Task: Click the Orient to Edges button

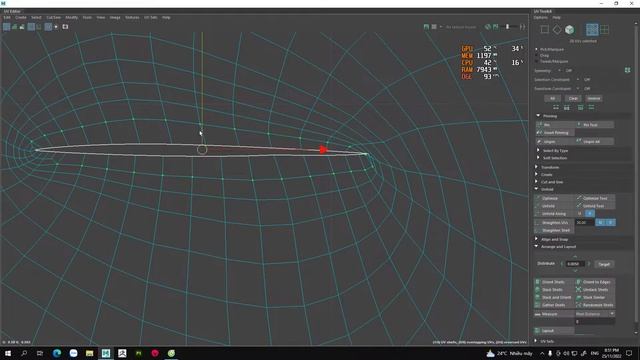Action: [x=595, y=282]
